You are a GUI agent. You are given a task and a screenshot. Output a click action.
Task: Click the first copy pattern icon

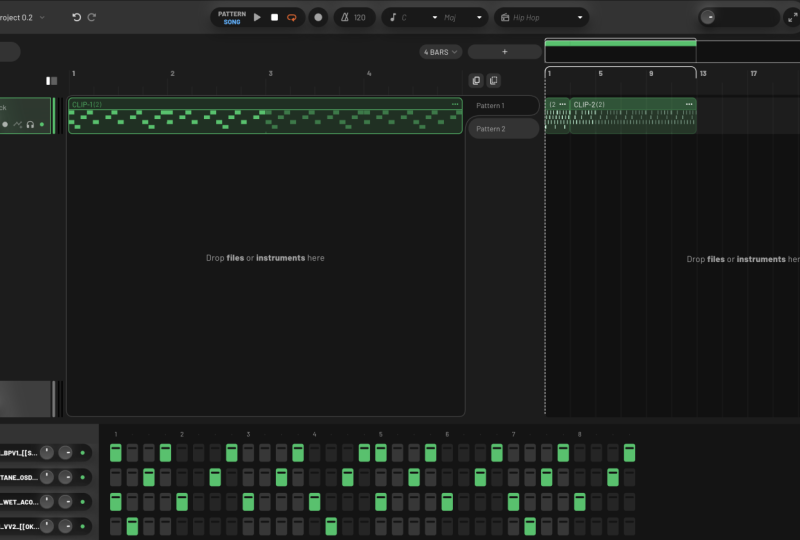tap(476, 80)
